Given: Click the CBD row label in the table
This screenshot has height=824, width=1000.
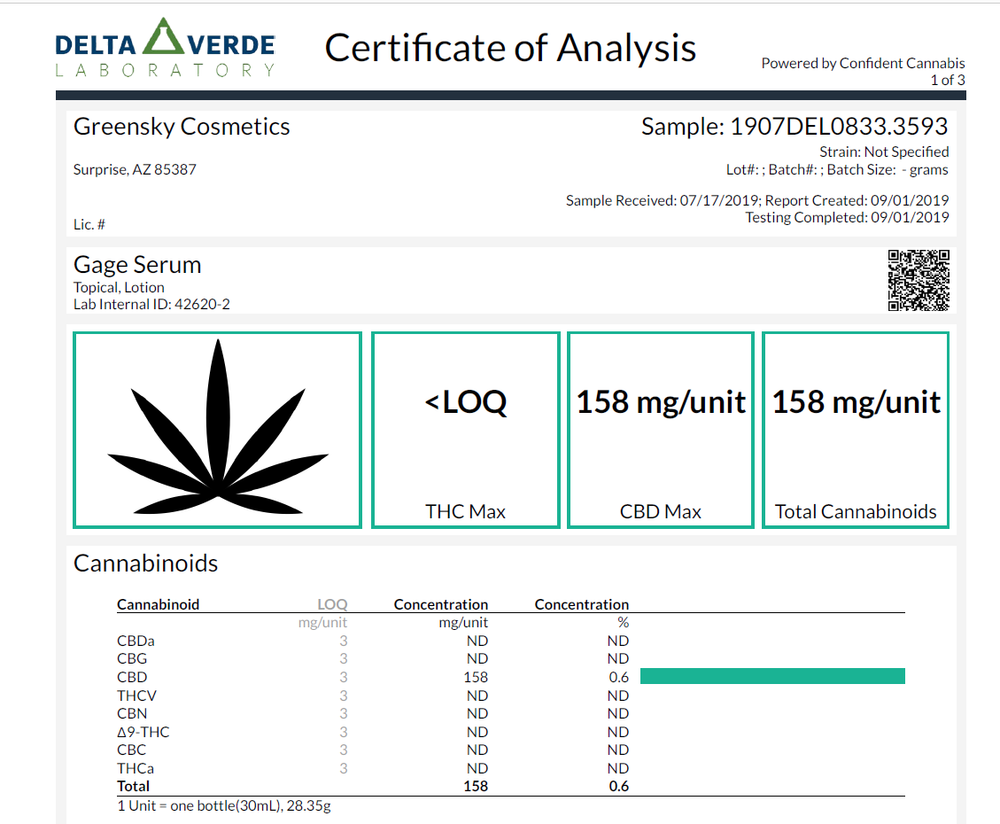Looking at the screenshot, I should 132,677.
